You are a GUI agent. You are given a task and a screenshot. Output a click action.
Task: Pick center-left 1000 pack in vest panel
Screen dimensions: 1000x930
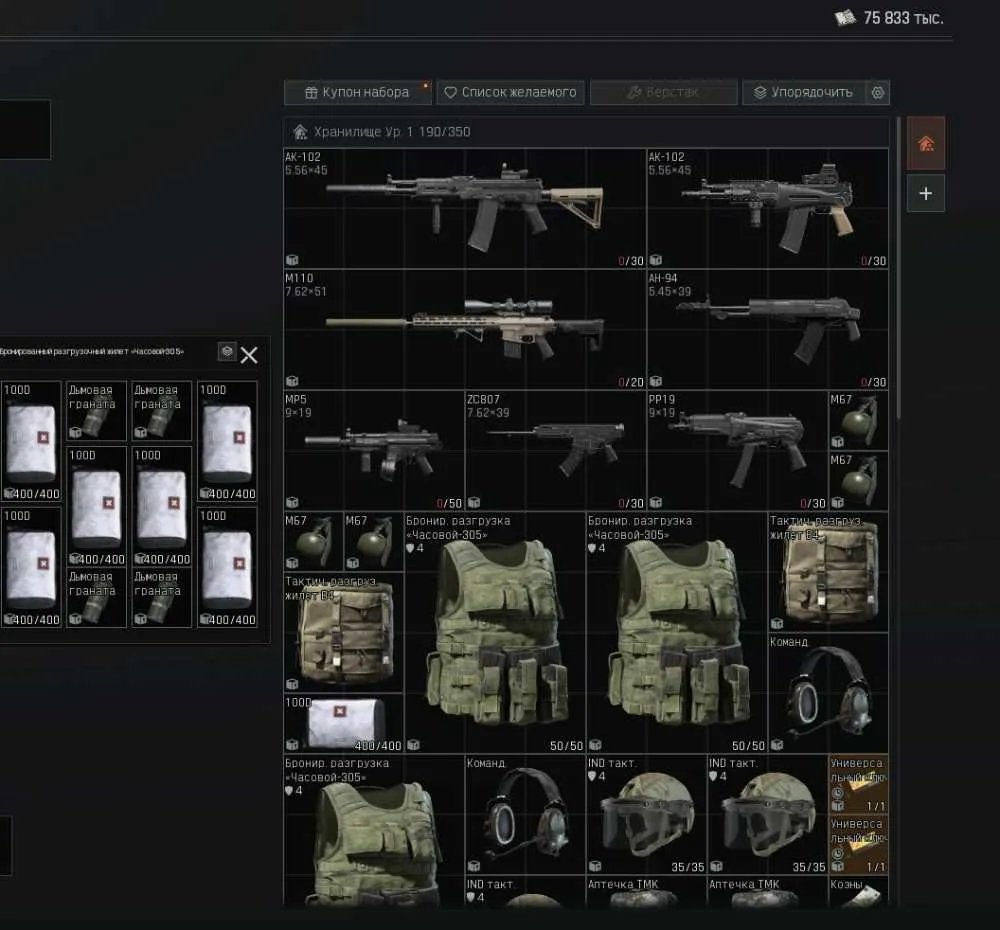tap(96, 506)
